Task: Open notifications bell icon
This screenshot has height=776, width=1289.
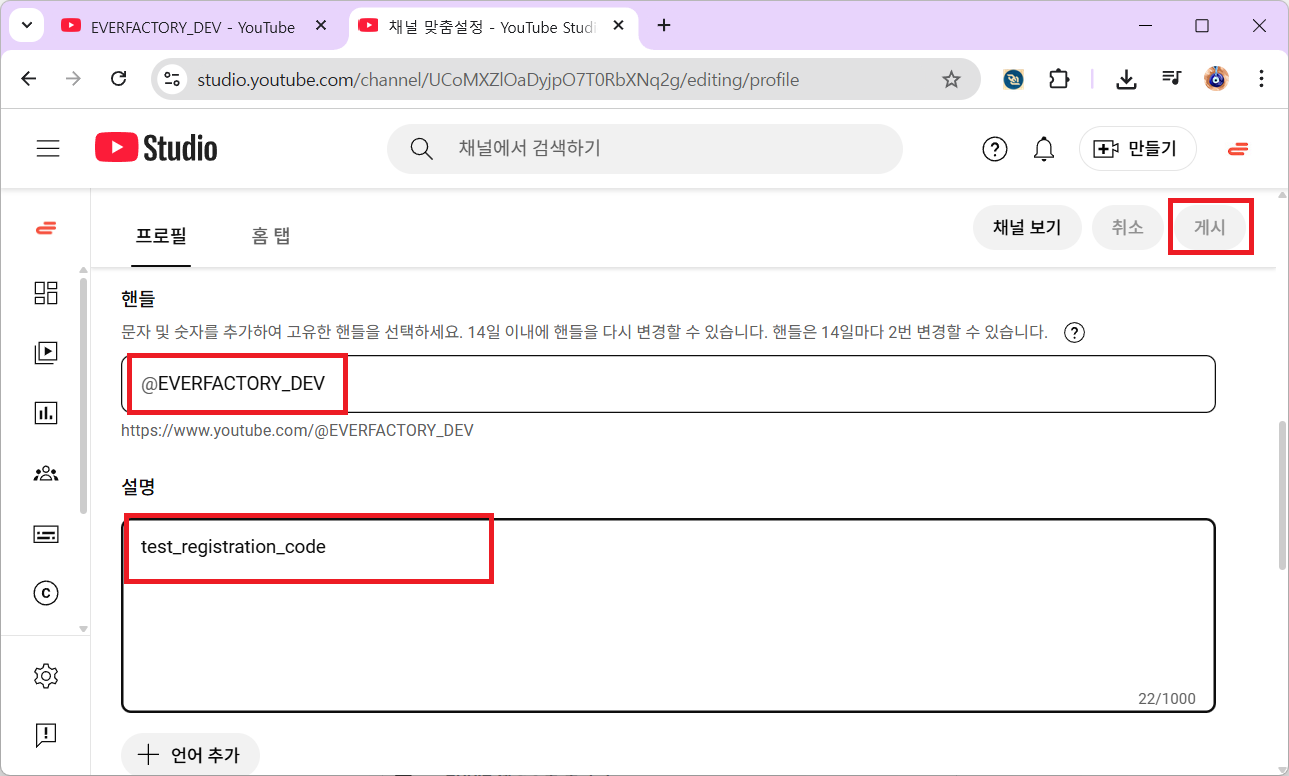Action: [x=1043, y=149]
